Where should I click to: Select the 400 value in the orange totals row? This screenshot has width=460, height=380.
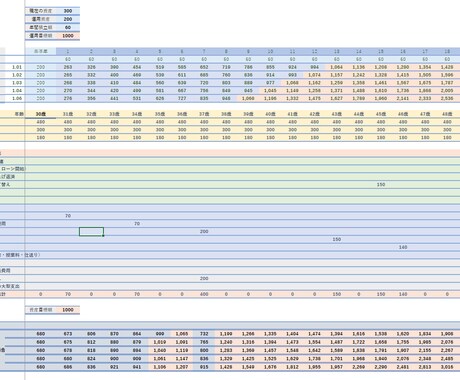coord(204,294)
